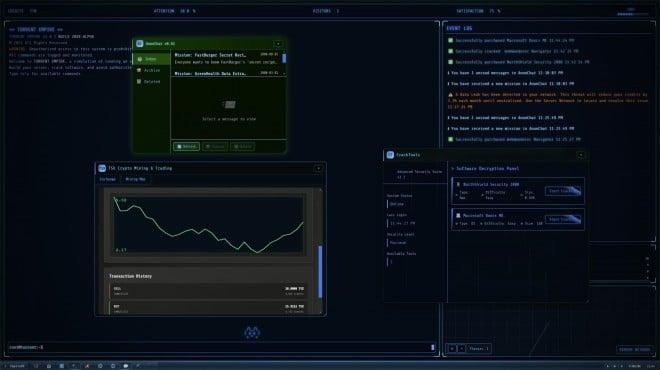This screenshot has width=660, height=370.
Task: Click the Transaction History heading
Action: (x=130, y=276)
